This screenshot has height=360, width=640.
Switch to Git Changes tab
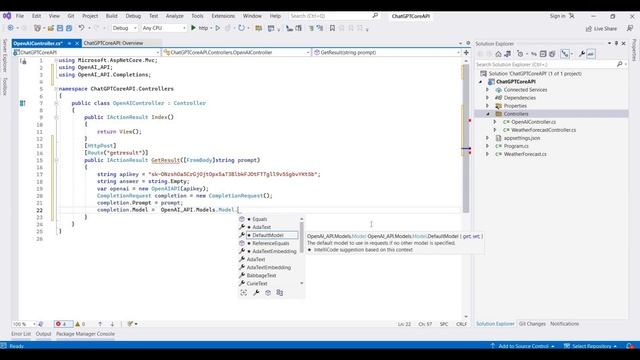click(532, 324)
